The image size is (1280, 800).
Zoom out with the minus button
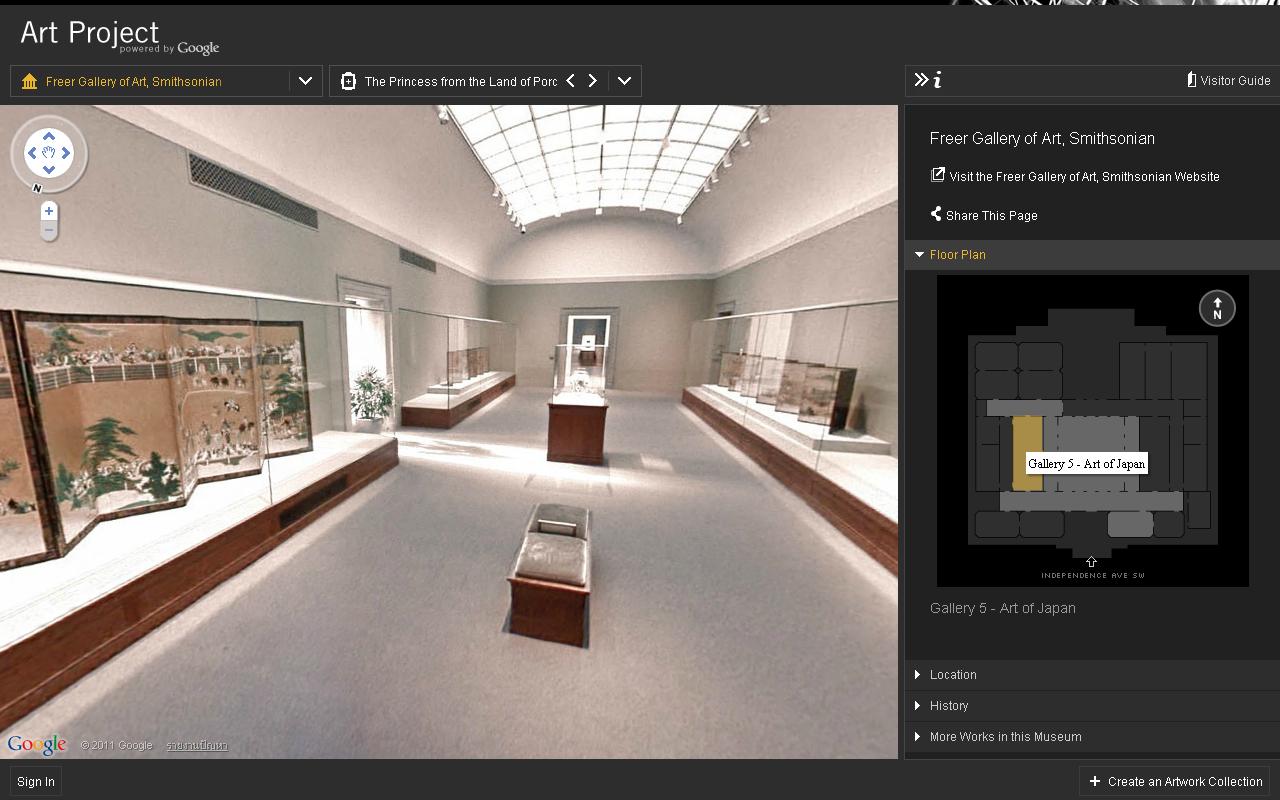(49, 231)
